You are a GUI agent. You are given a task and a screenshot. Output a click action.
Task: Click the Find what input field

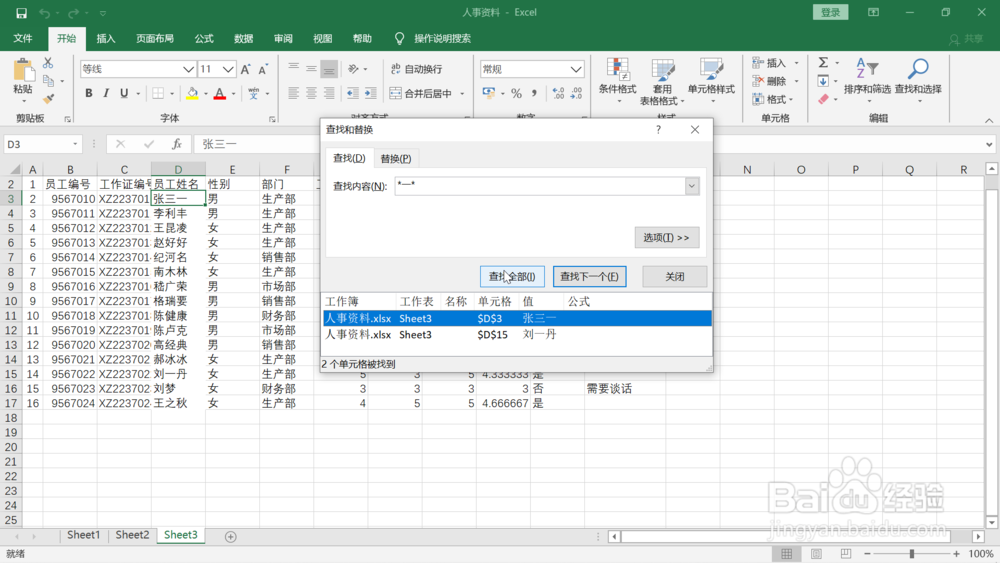pos(540,186)
